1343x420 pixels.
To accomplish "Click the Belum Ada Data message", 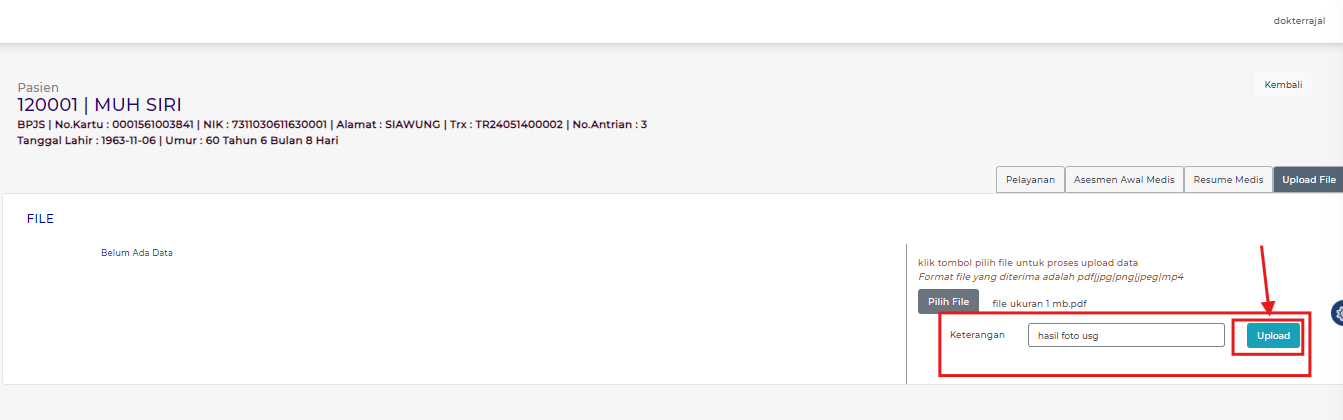I will point(137,253).
